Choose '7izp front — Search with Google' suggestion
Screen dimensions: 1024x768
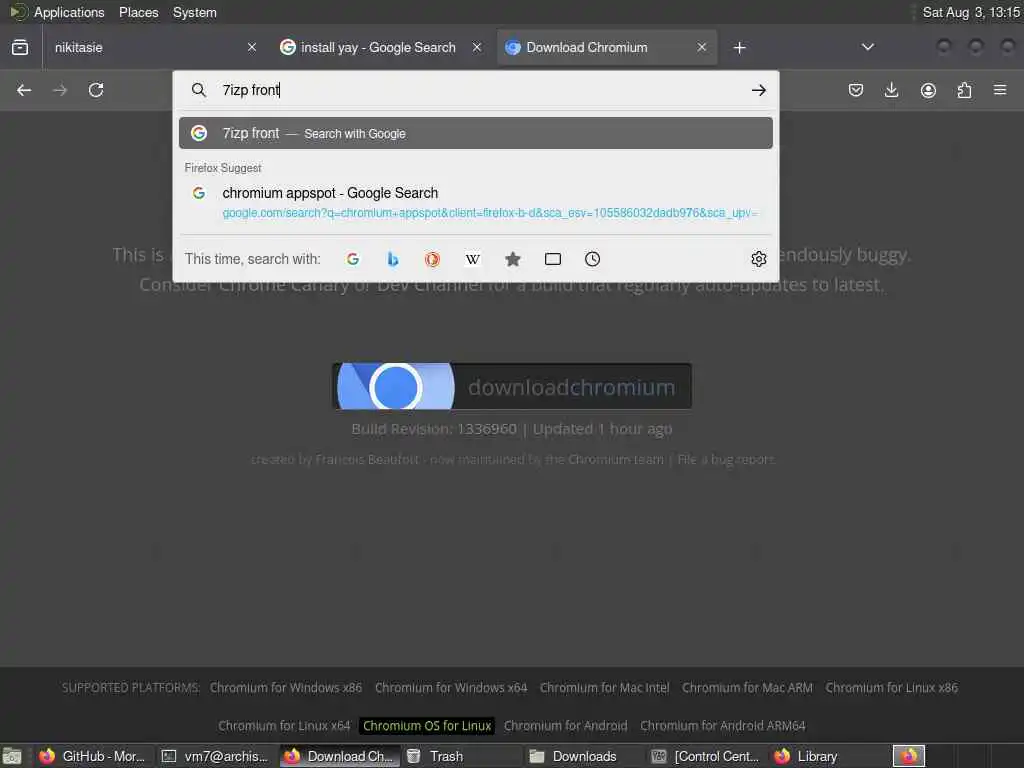475,133
